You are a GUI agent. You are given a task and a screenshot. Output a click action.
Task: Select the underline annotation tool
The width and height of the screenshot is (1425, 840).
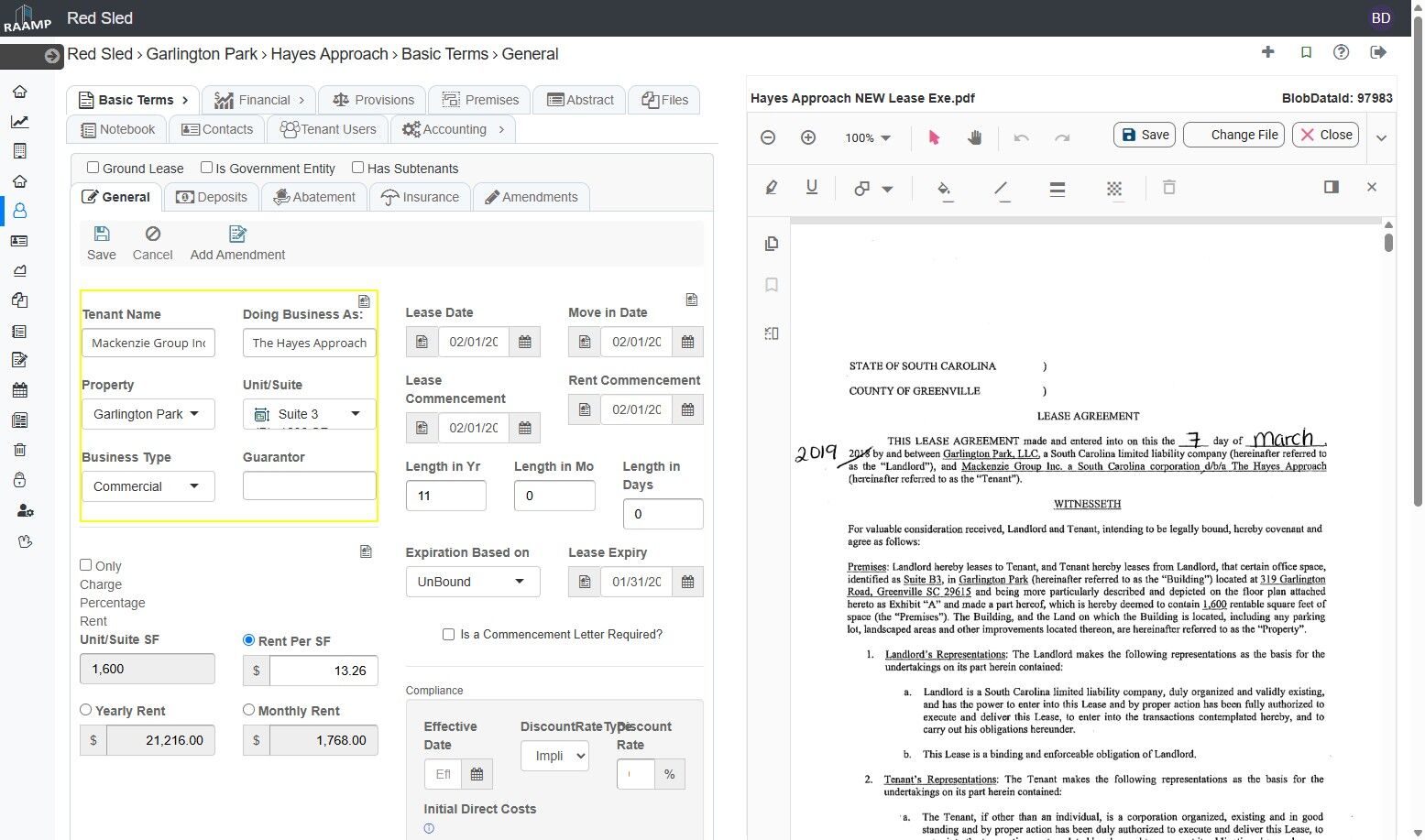[x=811, y=187]
